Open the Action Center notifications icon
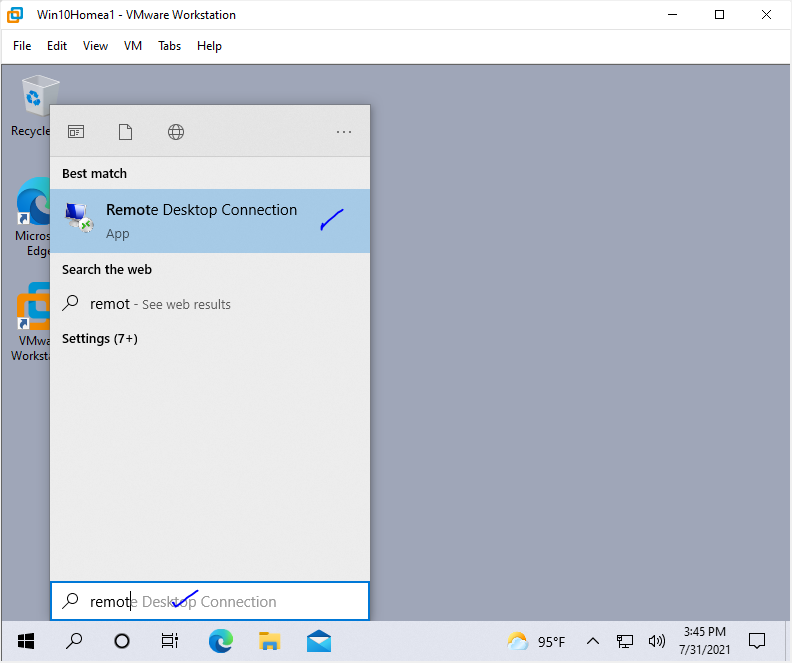Viewport: 792px width, 663px height. tap(757, 641)
